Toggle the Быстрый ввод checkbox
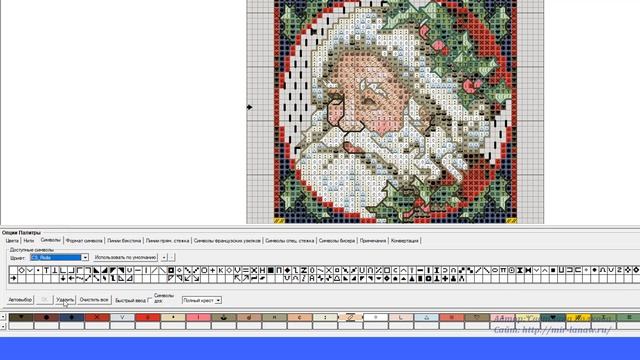 click(x=149, y=300)
